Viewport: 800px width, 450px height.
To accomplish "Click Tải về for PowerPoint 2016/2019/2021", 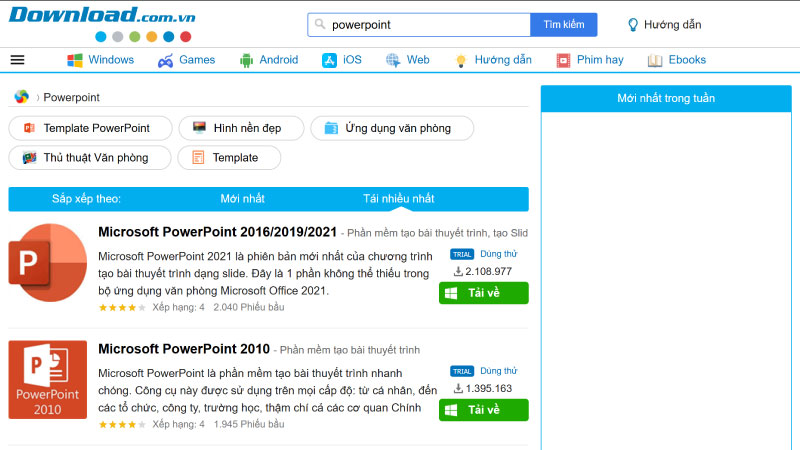I will [484, 293].
